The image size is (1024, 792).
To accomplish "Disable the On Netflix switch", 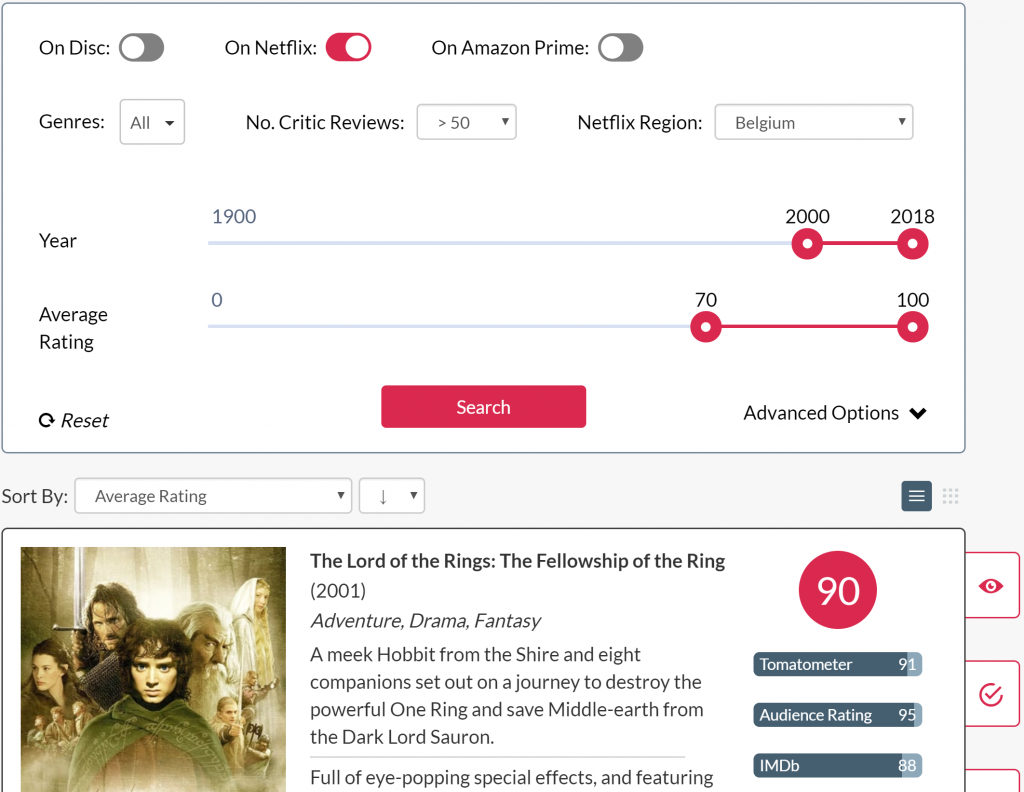I will tap(348, 48).
